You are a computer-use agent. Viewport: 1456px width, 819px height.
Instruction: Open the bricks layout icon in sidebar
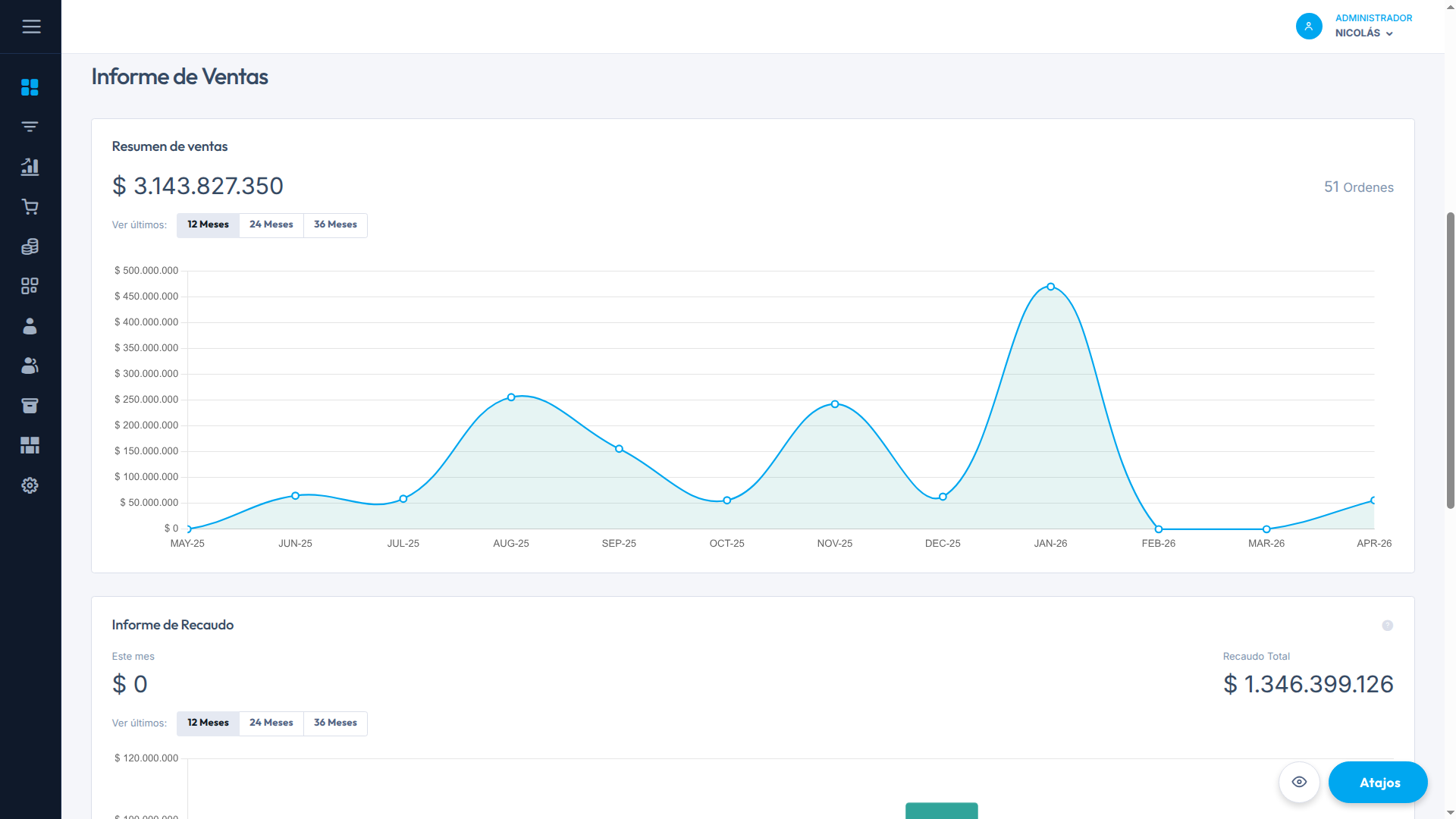click(30, 445)
